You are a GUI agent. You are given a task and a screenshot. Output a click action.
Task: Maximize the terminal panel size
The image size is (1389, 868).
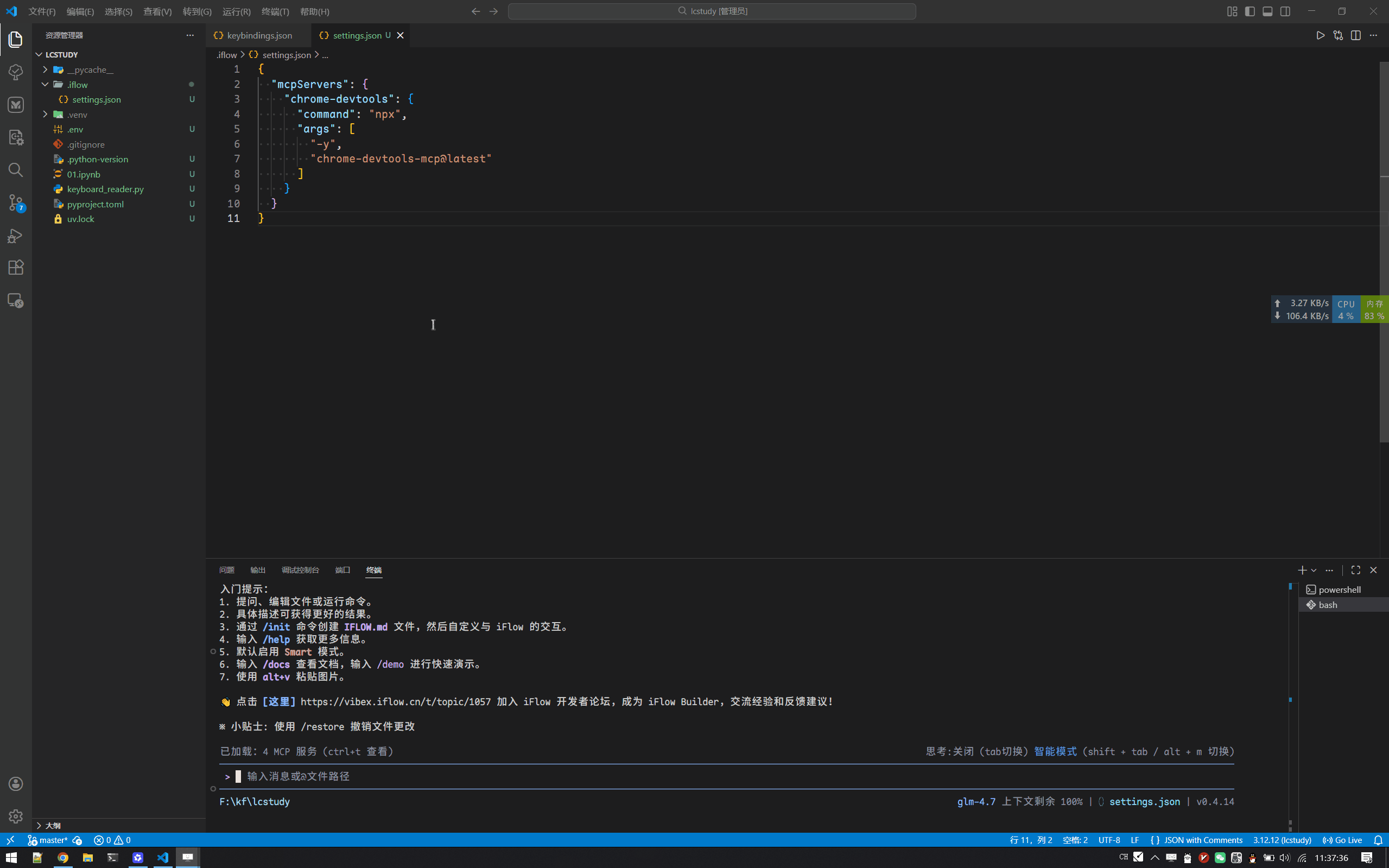[1356, 570]
